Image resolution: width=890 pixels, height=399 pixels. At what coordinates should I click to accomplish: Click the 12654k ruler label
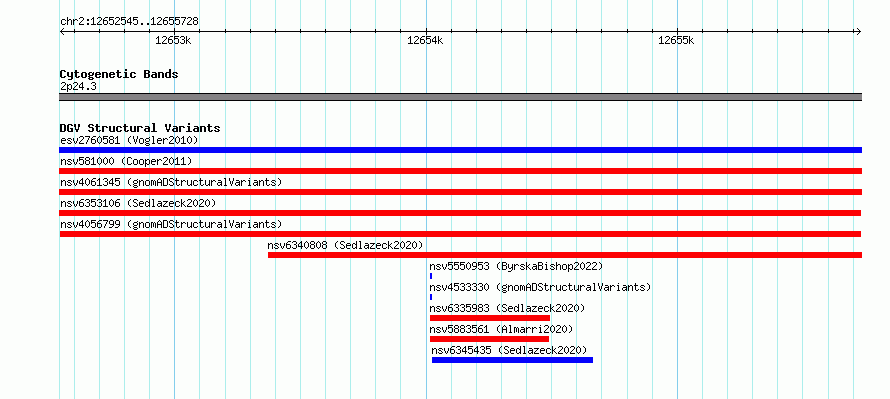pyautogui.click(x=425, y=41)
